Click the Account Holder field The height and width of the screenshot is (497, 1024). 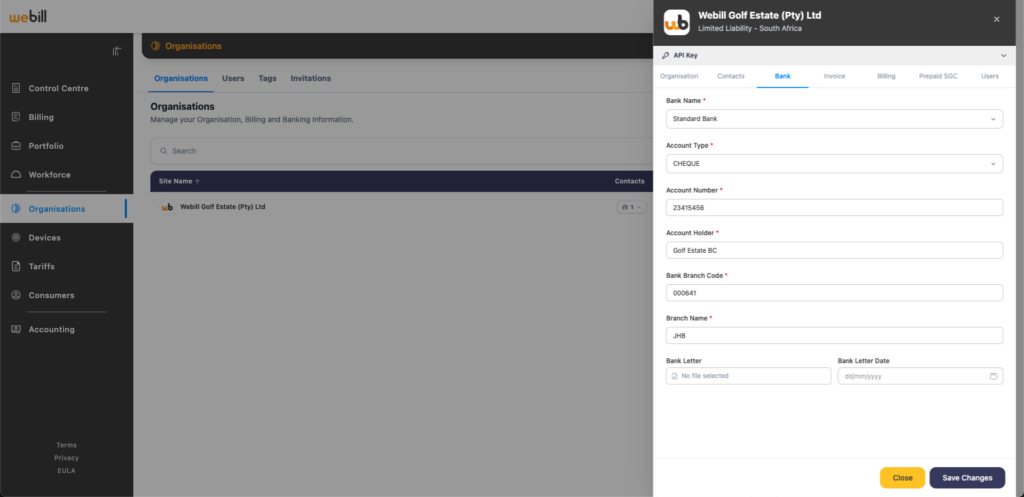click(x=834, y=250)
